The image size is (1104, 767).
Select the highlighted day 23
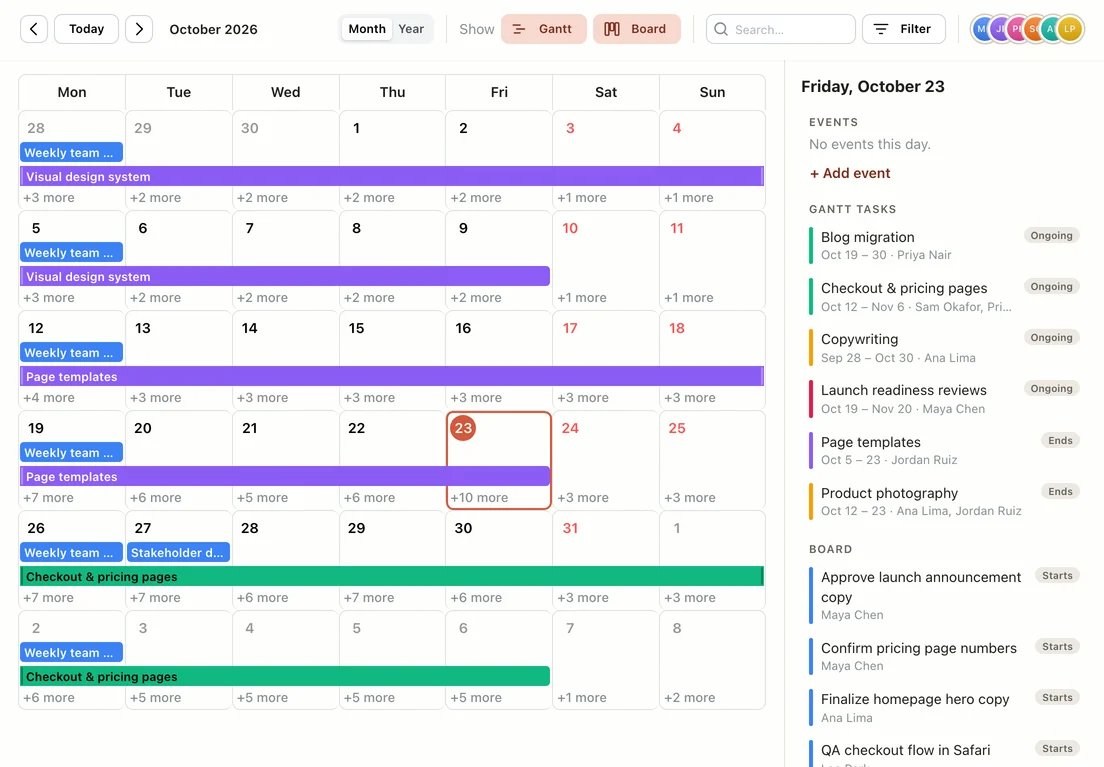point(463,428)
